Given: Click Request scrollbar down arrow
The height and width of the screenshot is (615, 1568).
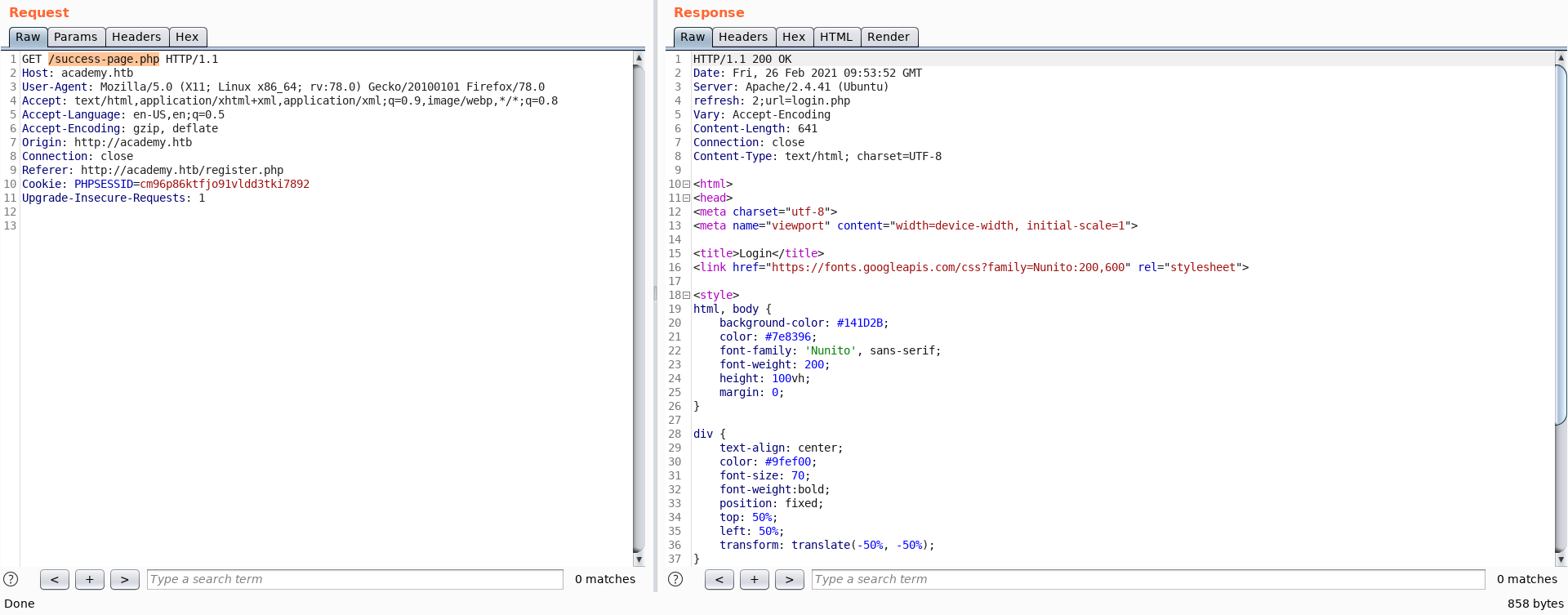Looking at the screenshot, I should (639, 559).
